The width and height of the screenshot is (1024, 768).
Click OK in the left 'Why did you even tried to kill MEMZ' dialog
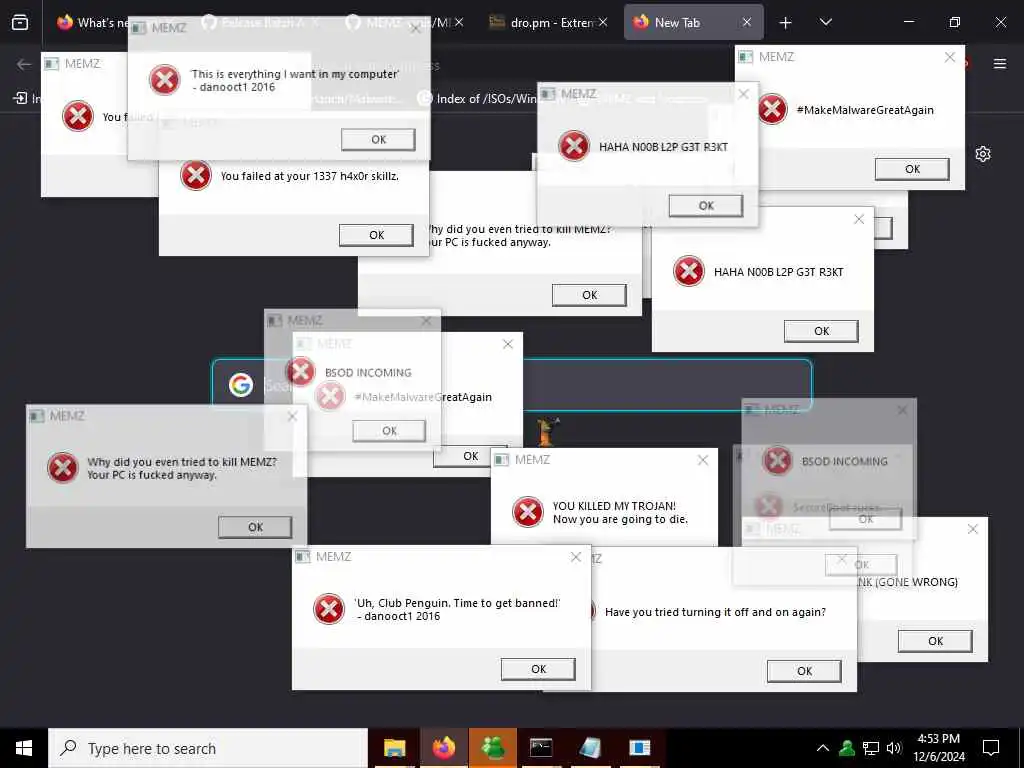tap(255, 527)
